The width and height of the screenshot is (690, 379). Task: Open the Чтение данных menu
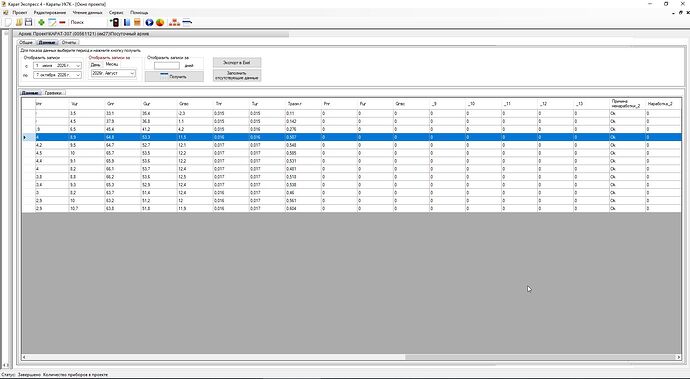(x=87, y=13)
